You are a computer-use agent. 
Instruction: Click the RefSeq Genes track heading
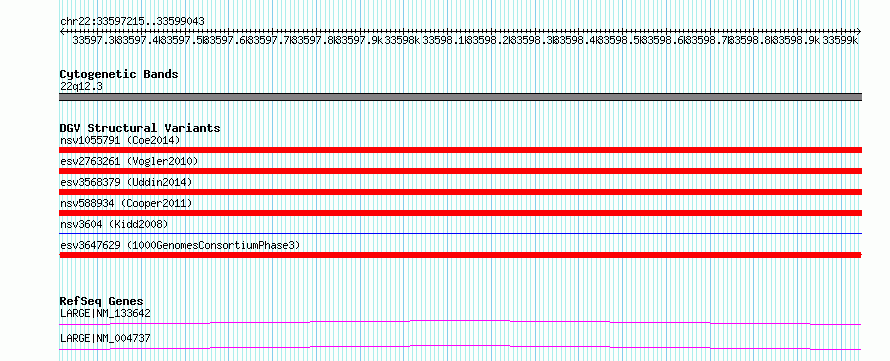[x=102, y=301]
